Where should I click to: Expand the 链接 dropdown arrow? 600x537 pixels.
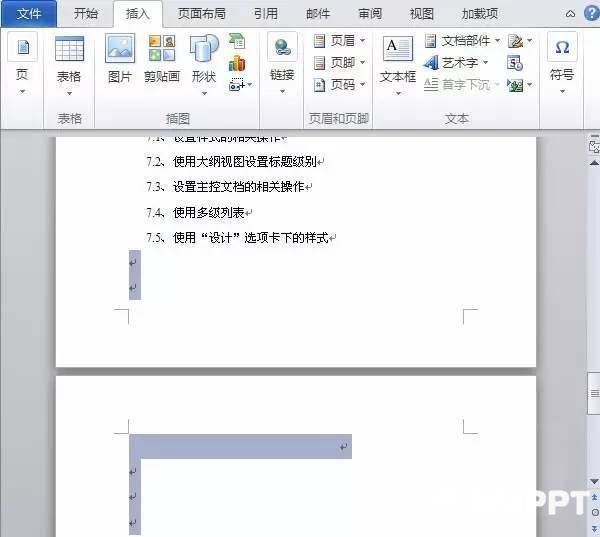pyautogui.click(x=282, y=91)
